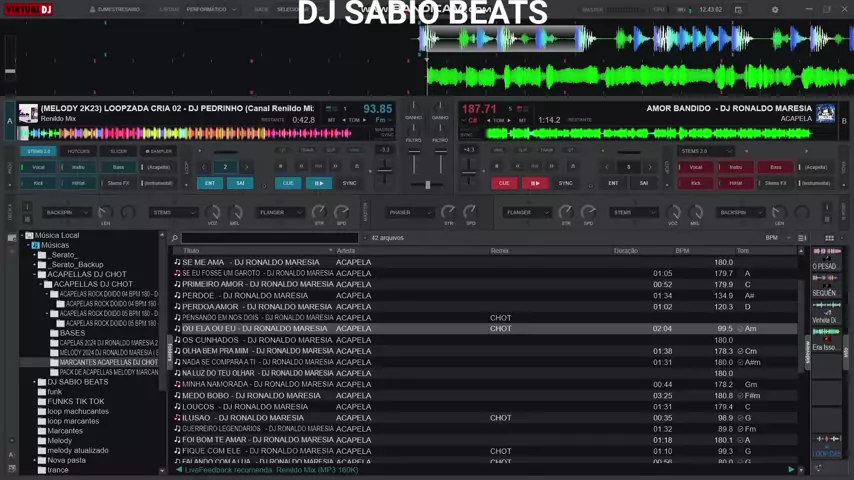Click the left deck pitch slider
The height and width of the screenshot is (480, 854).
point(385,172)
